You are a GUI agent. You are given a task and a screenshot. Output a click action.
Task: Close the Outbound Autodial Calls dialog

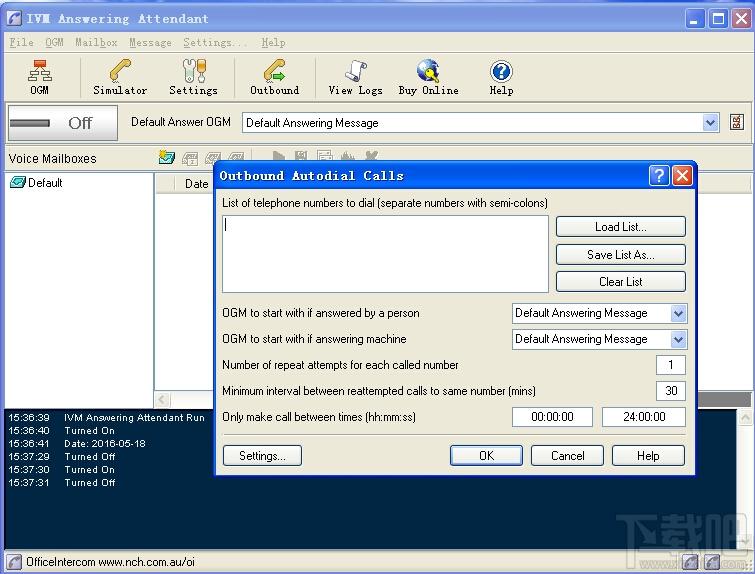(682, 175)
